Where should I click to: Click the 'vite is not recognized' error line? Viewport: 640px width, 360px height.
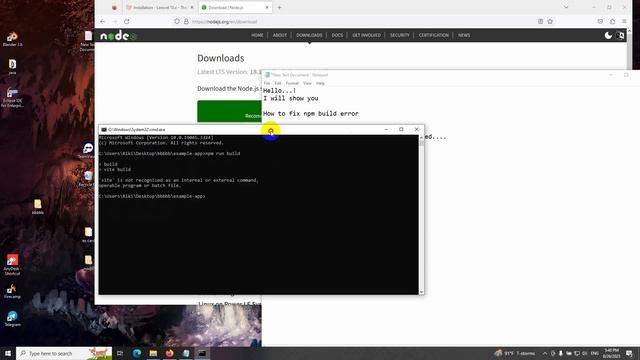[x=178, y=180]
